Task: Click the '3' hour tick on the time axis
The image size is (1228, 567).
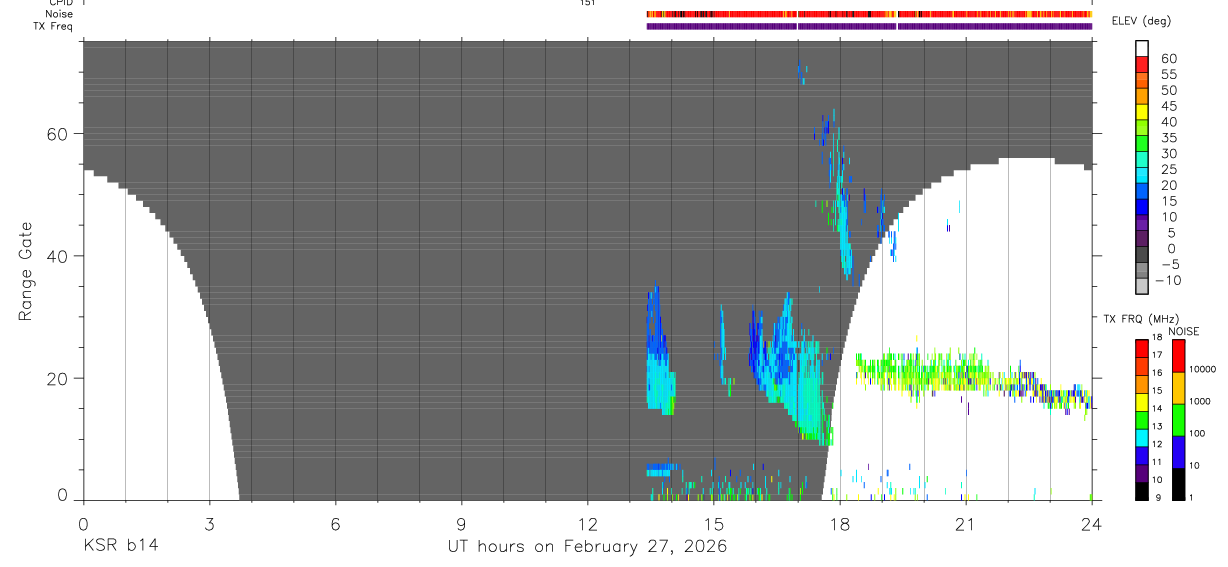Action: 209,523
